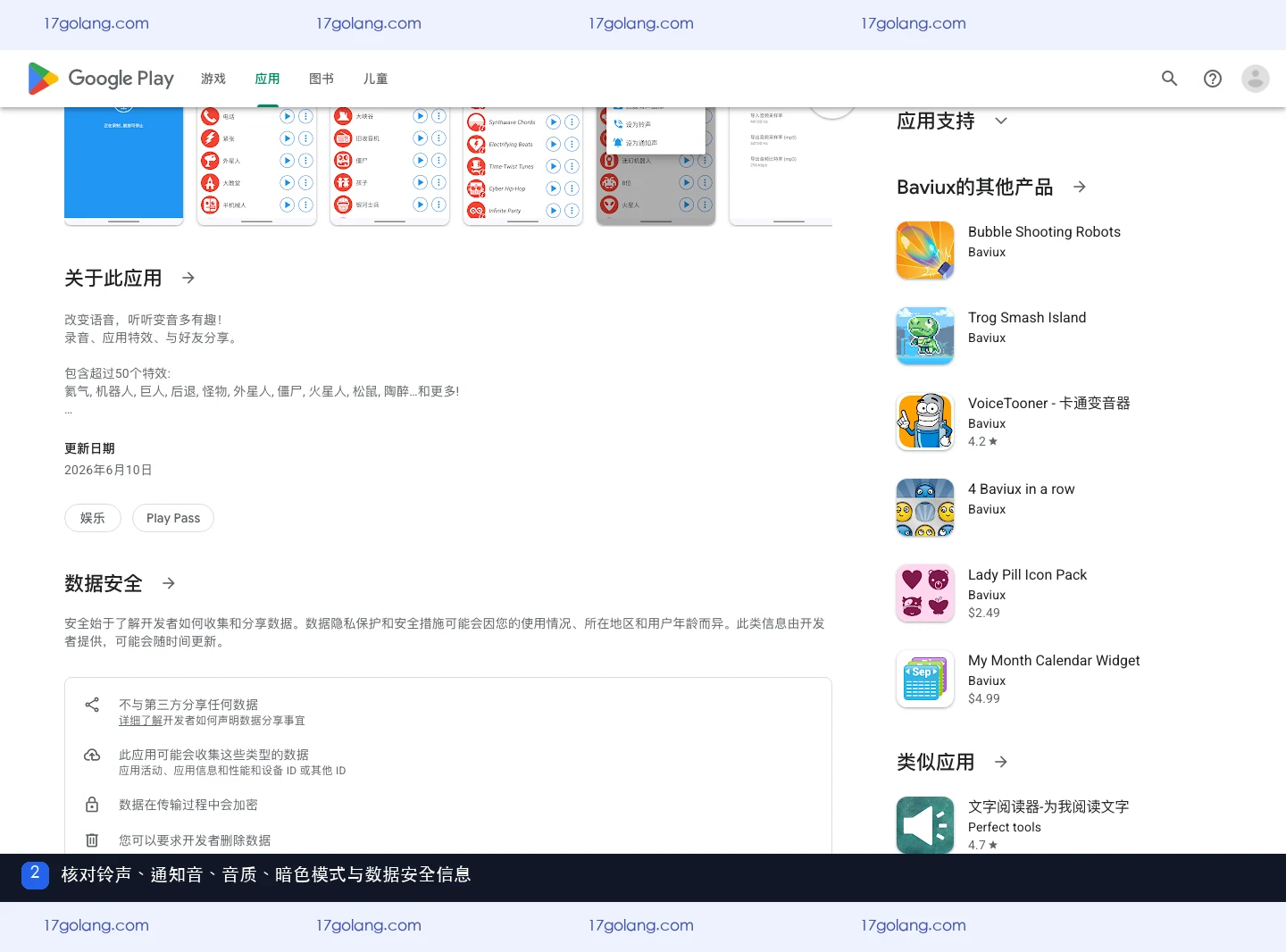The image size is (1286, 952).
Task: View the screenshot listing Synthwave Chords
Action: click(x=523, y=166)
